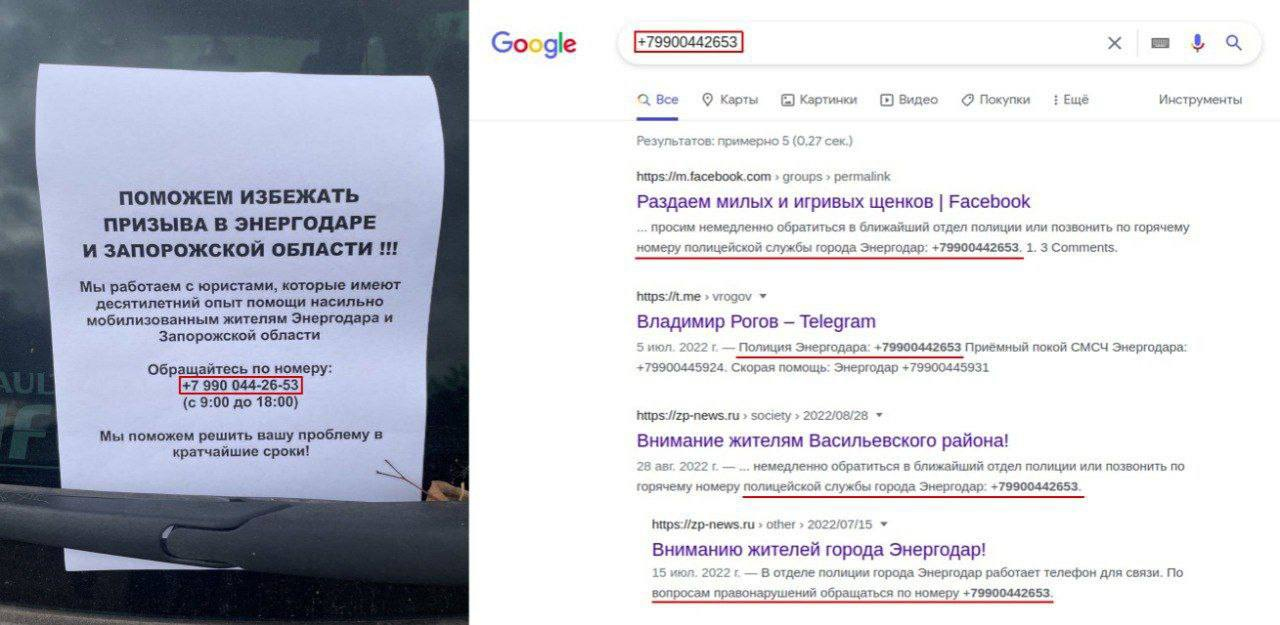The height and width of the screenshot is (625, 1280).
Task: Open the Карты maps tab
Action: point(730,100)
